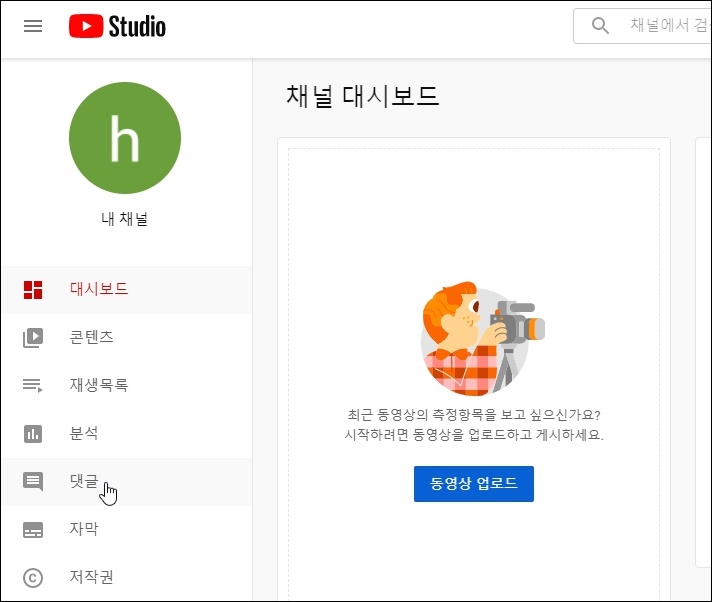
Task: Click the cameraman illustration
Action: [483, 339]
